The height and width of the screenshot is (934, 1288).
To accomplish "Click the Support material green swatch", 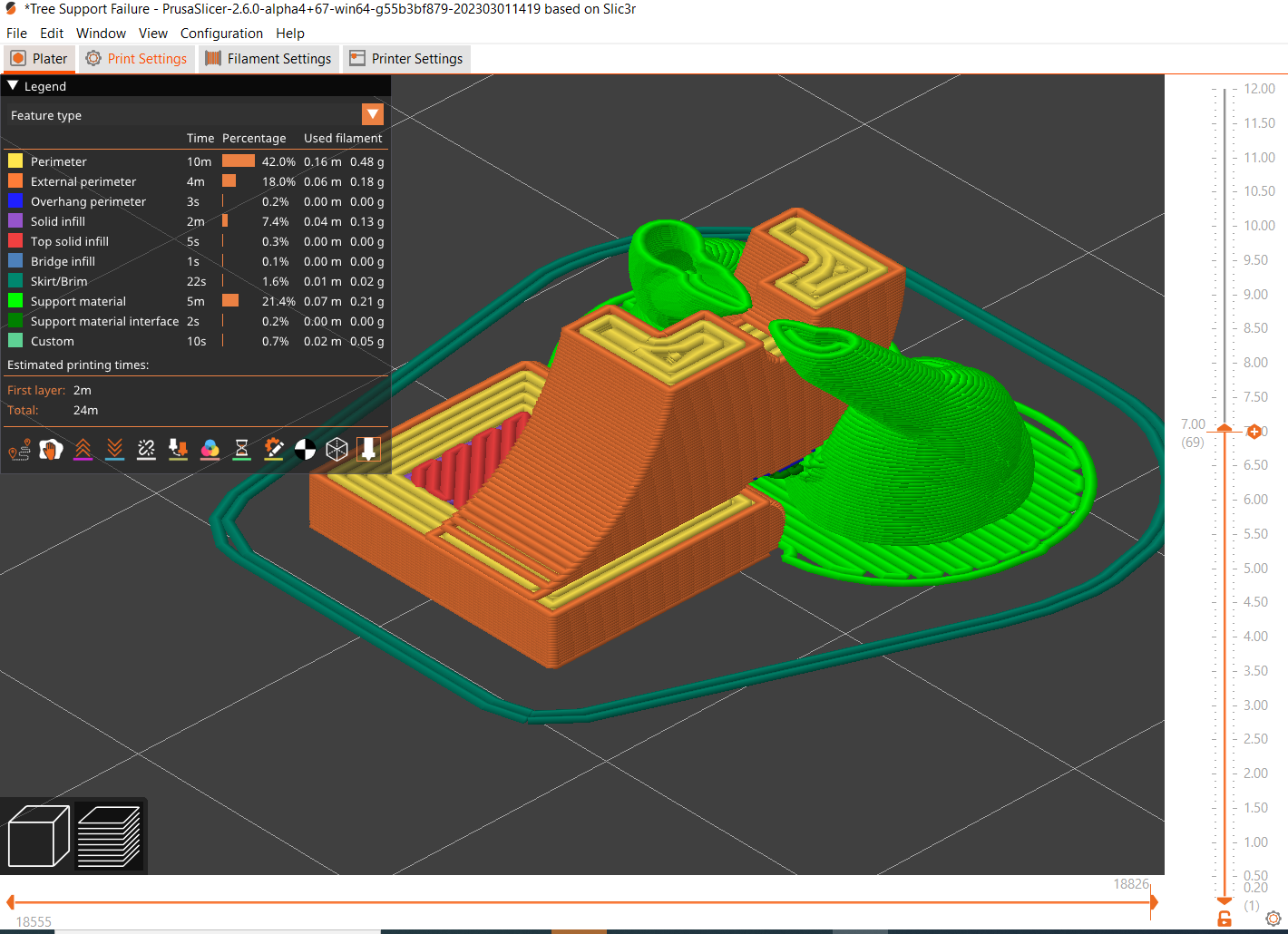I will point(15,300).
